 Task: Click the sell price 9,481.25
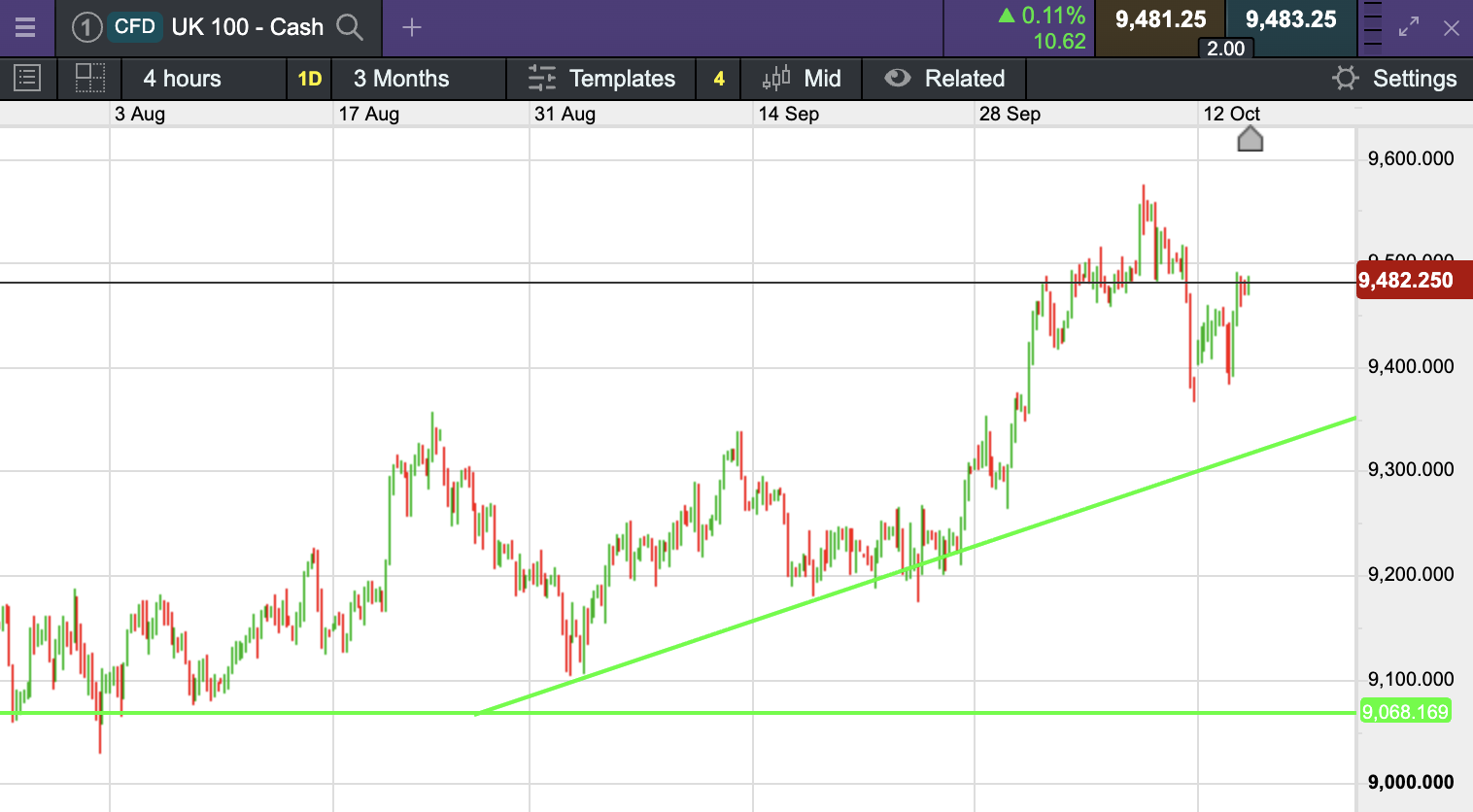(x=1160, y=19)
